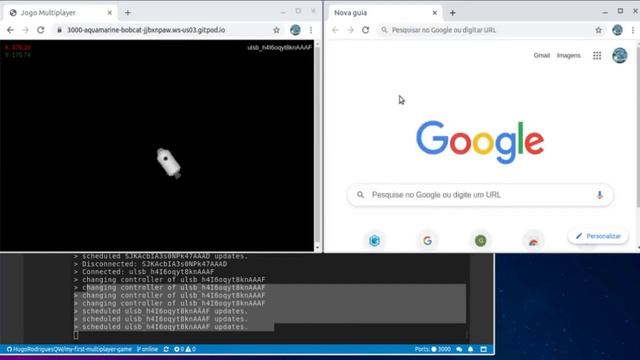Select the Nova guia tab
The height and width of the screenshot is (360, 640).
click(384, 13)
